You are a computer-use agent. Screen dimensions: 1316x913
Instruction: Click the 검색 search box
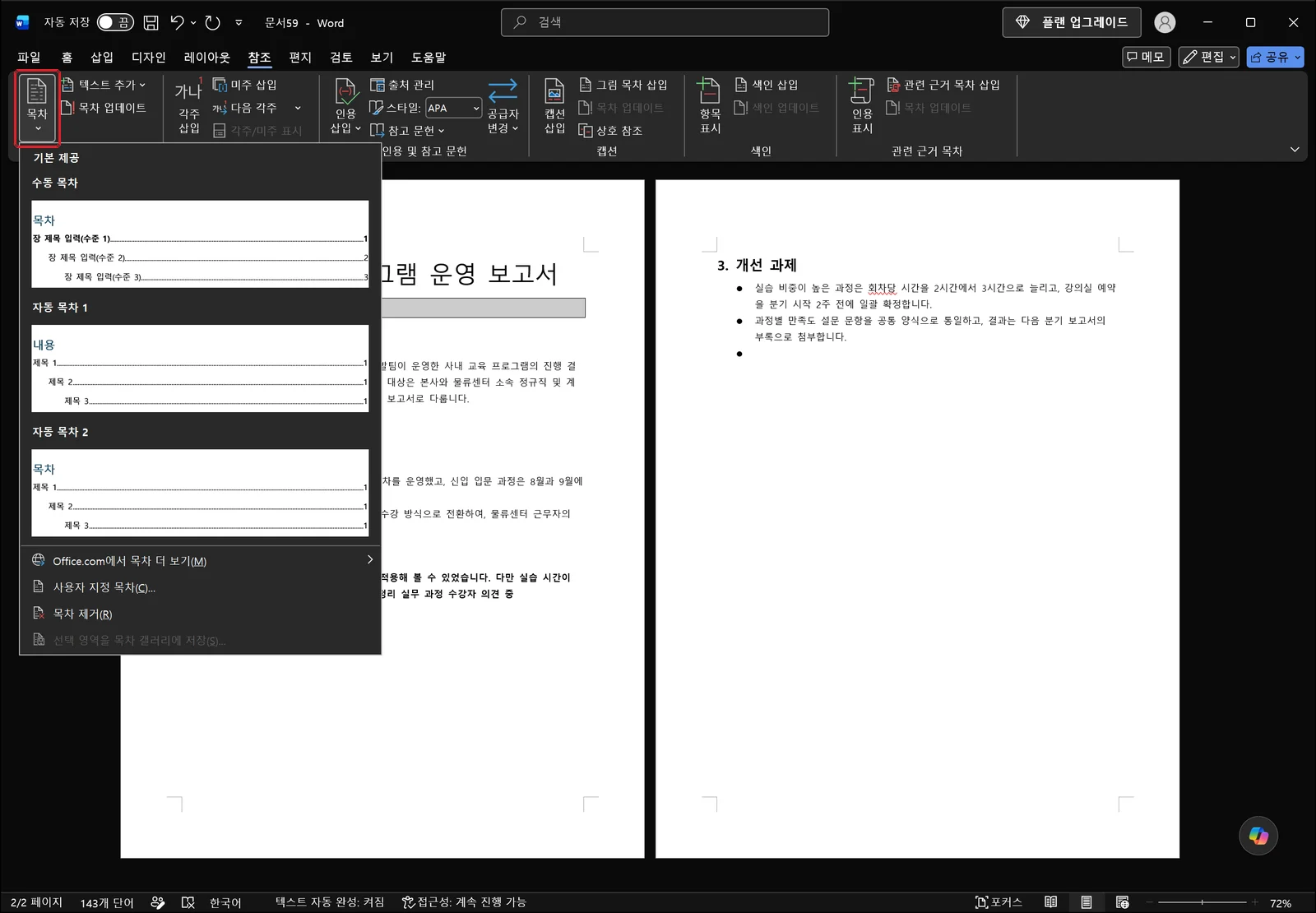coord(665,22)
